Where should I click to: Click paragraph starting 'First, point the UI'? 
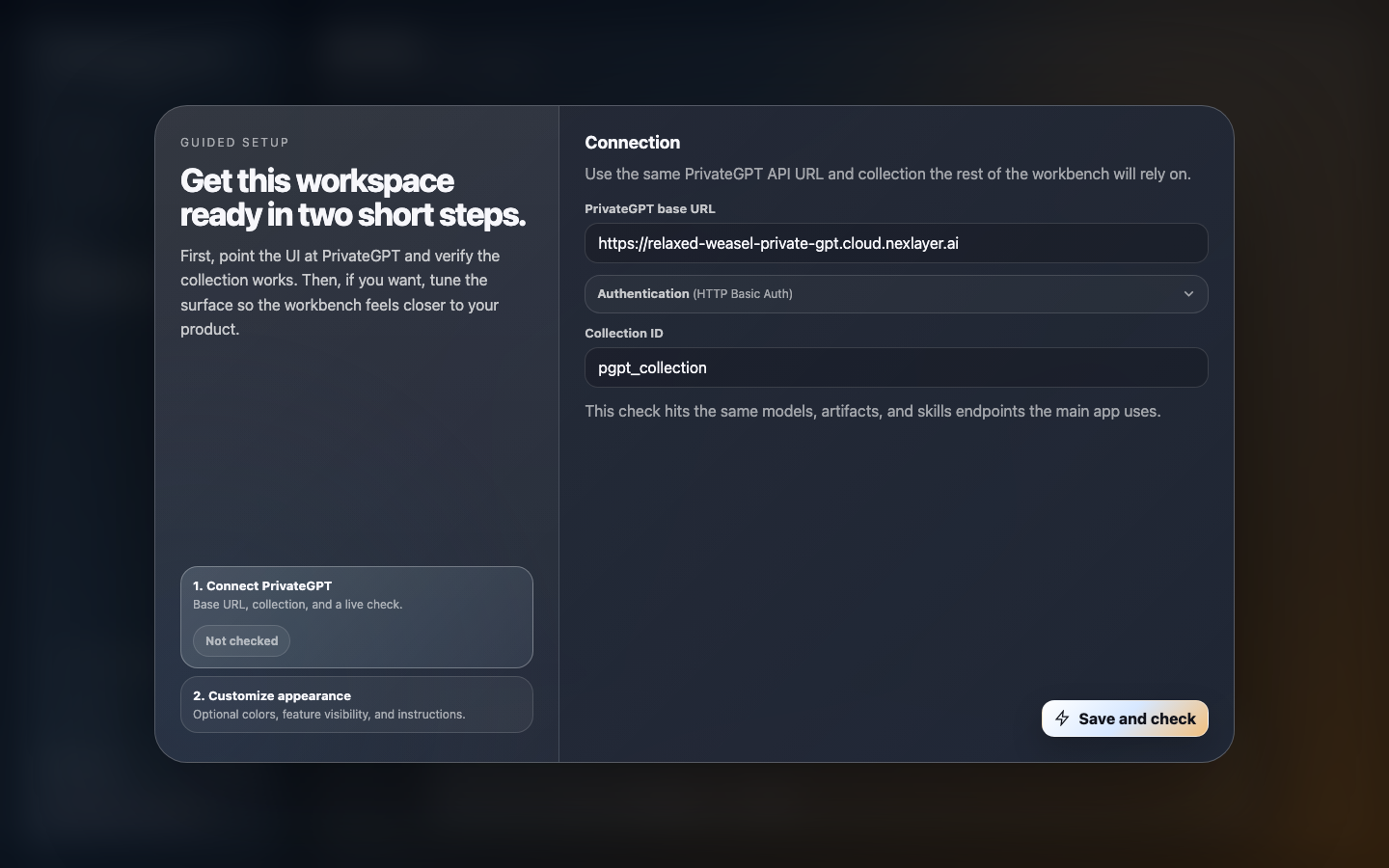340,292
